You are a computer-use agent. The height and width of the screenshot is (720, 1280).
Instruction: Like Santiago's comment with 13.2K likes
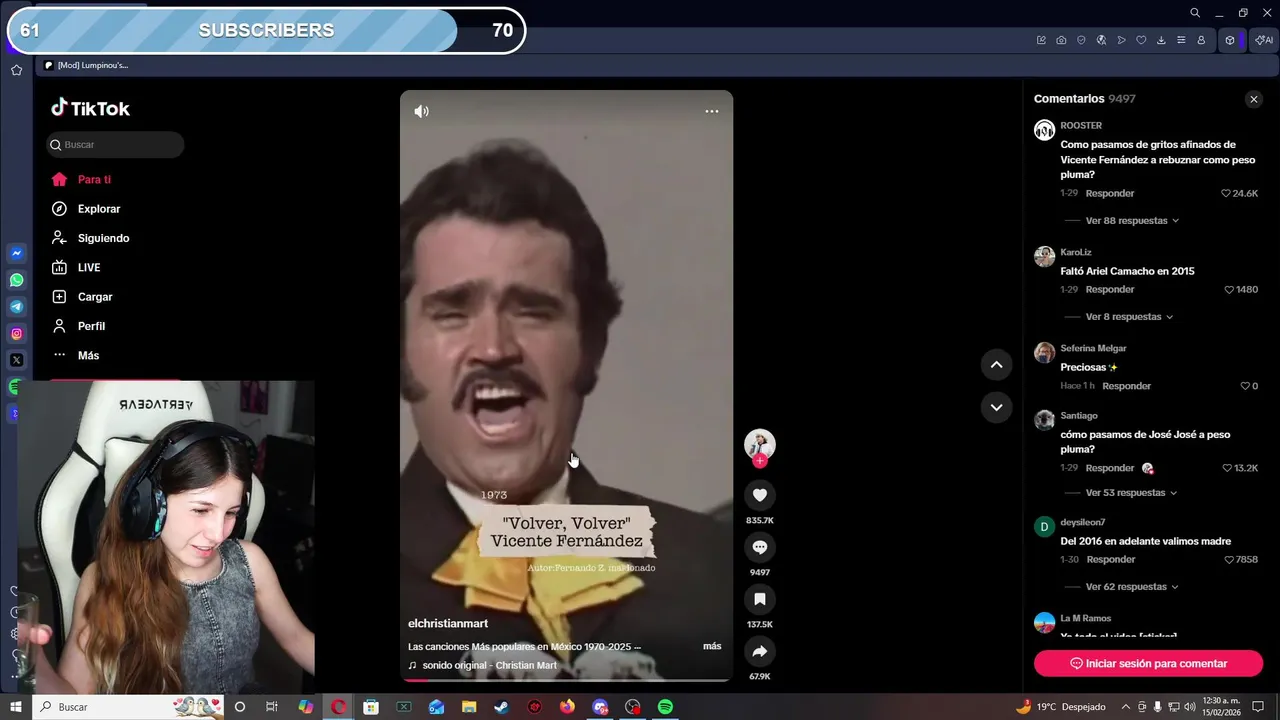coord(1227,467)
